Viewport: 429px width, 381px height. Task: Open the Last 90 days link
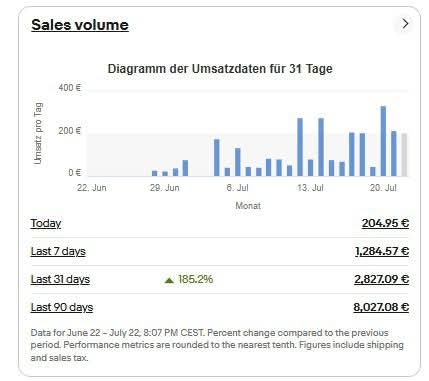pyautogui.click(x=62, y=307)
